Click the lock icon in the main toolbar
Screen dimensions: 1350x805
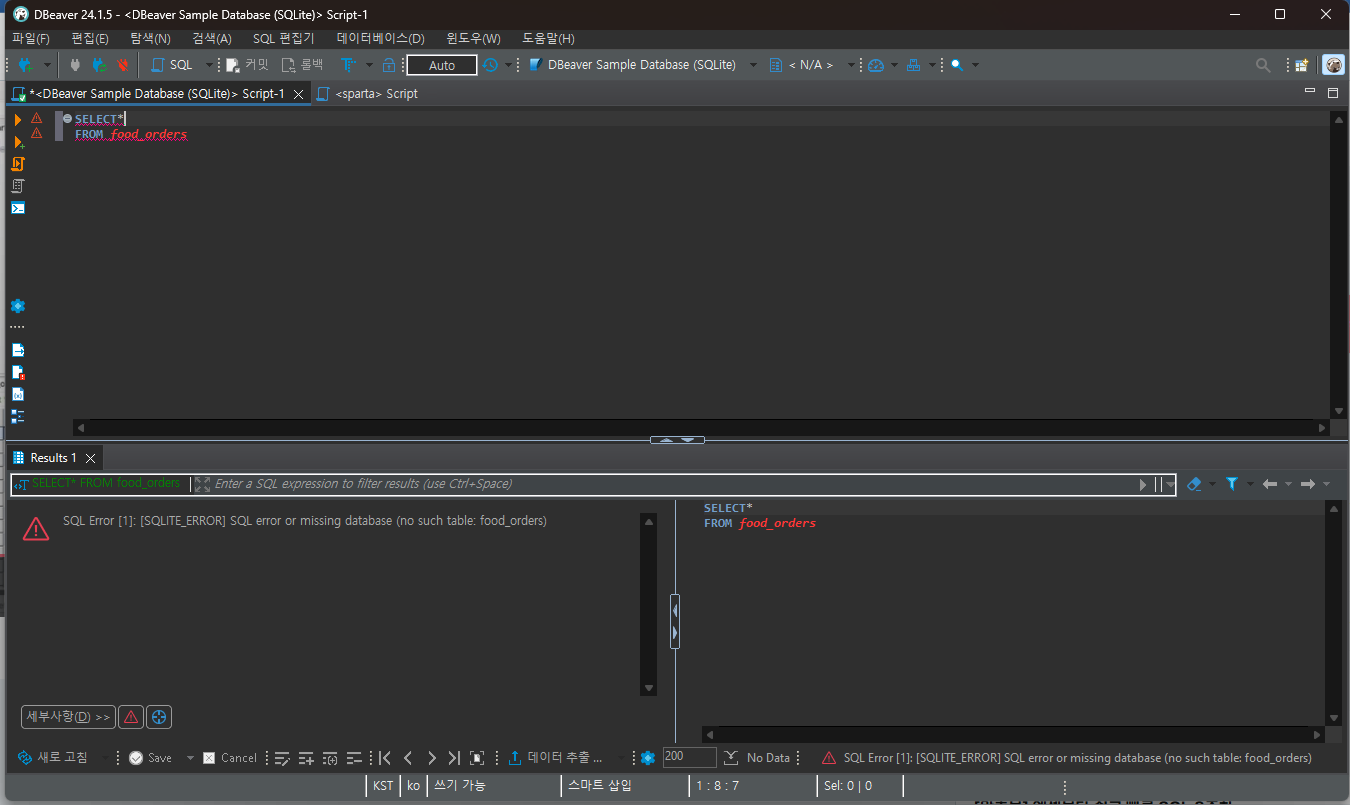click(x=390, y=65)
